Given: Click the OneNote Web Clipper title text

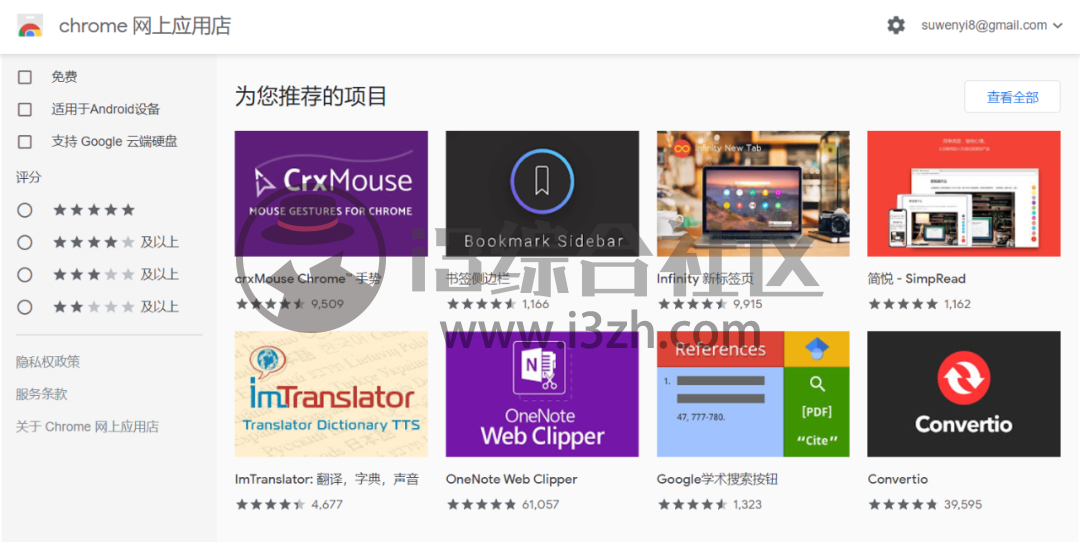Looking at the screenshot, I should pyautogui.click(x=512, y=479).
